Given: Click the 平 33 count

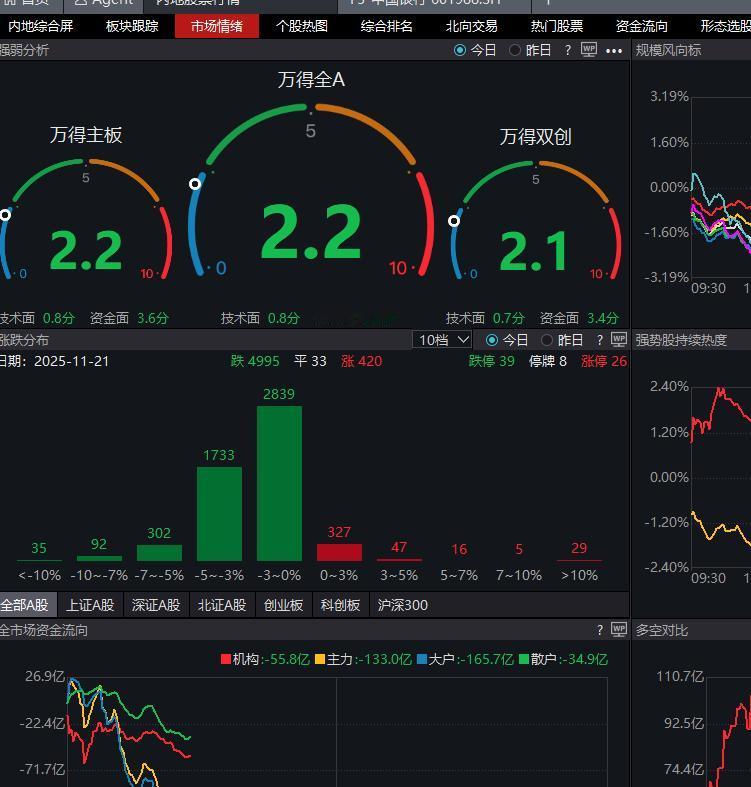Looking at the screenshot, I should 310,361.
